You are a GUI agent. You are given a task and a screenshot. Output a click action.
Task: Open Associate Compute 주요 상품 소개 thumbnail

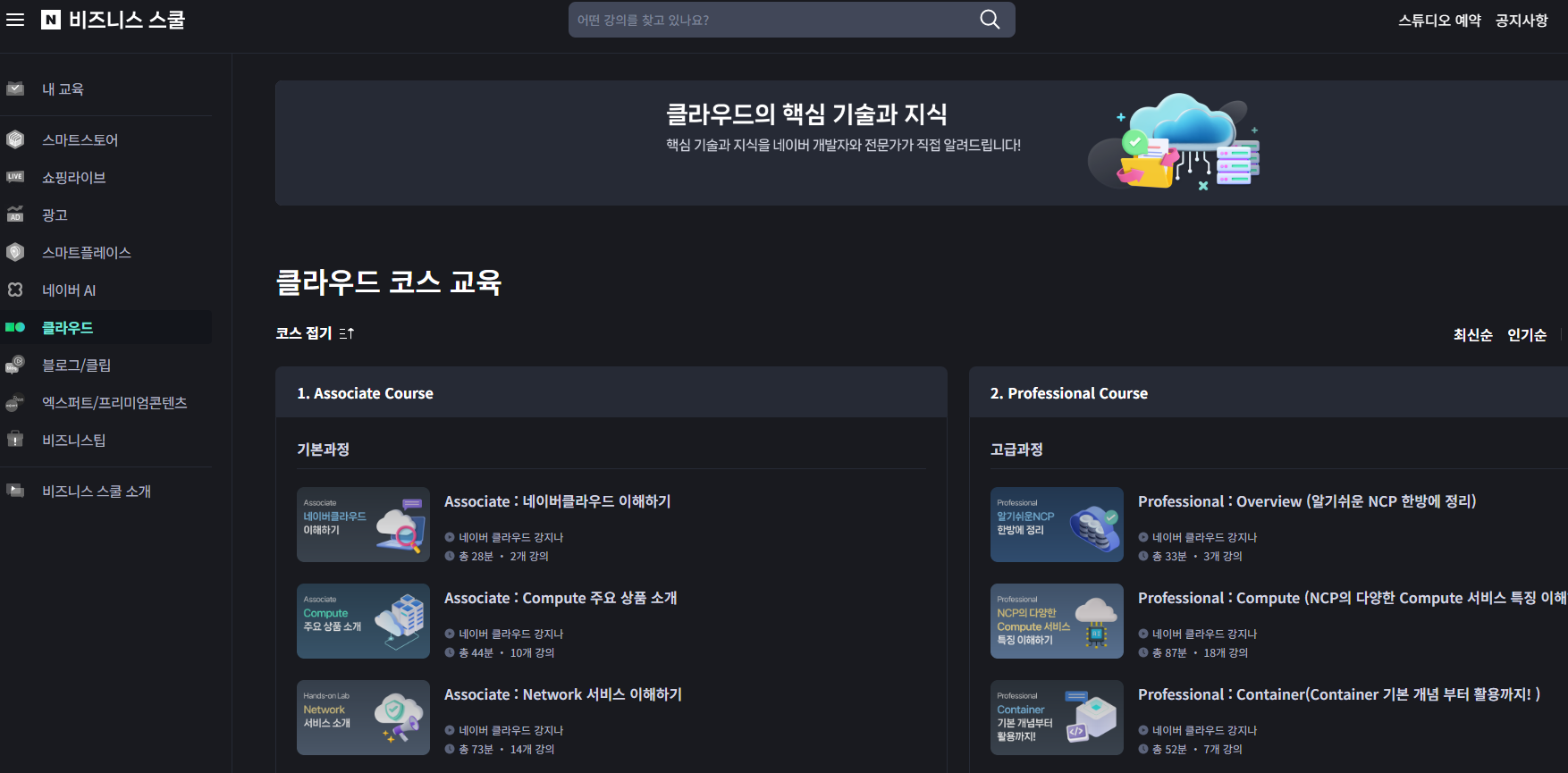pos(363,621)
